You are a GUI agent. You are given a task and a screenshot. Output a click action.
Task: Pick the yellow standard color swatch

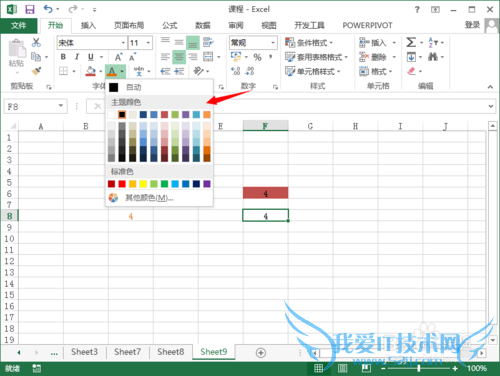pyautogui.click(x=143, y=184)
